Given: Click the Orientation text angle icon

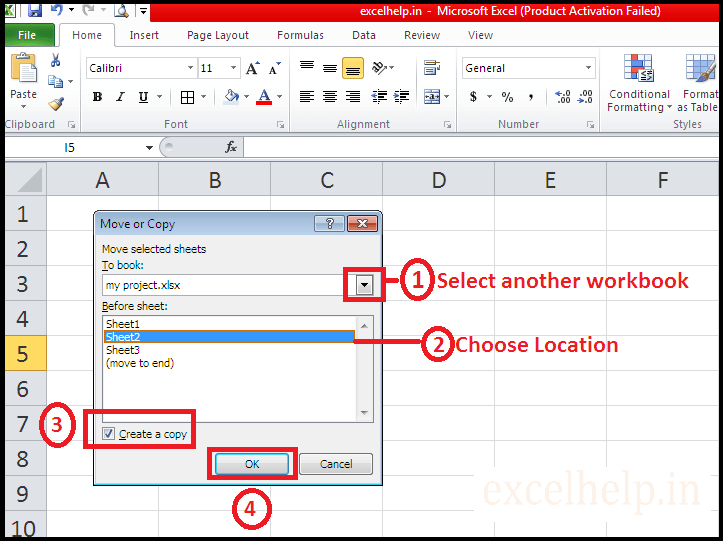Looking at the screenshot, I should pos(380,68).
